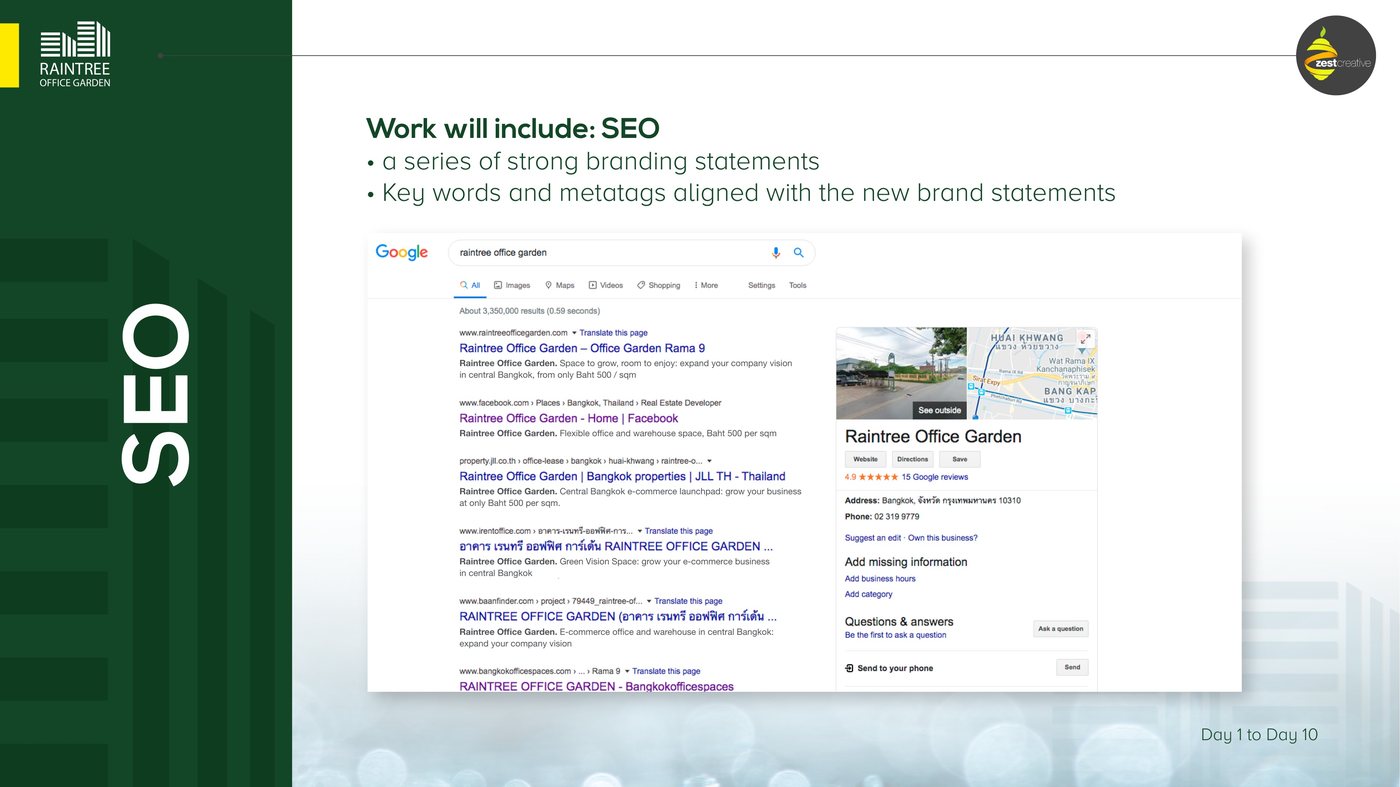This screenshot has height=787, width=1400.
Task: Expand dropdown arrow beside raintreeofficegarden.com URL
Action: point(574,332)
